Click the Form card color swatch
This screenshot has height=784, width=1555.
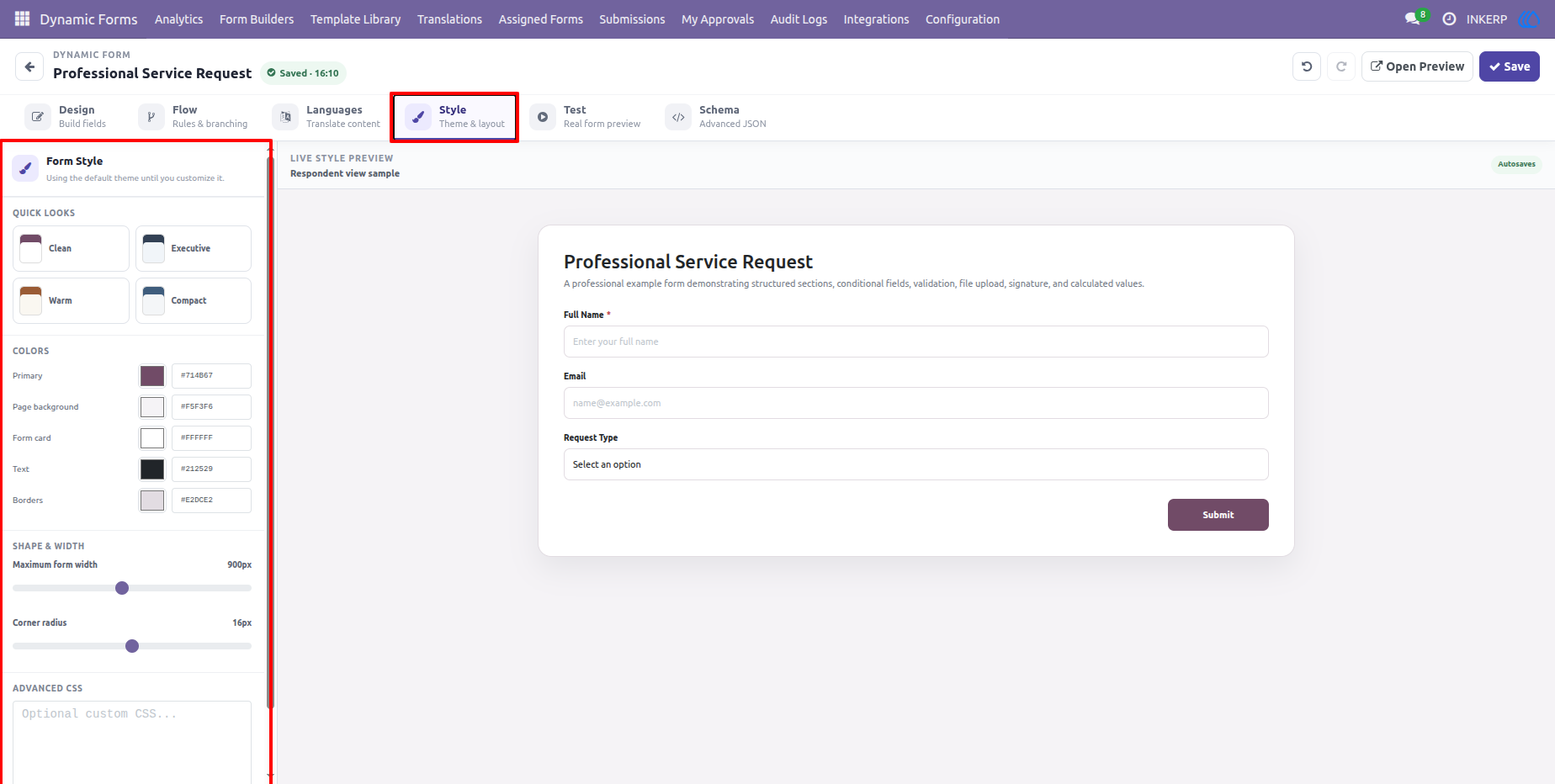152,438
